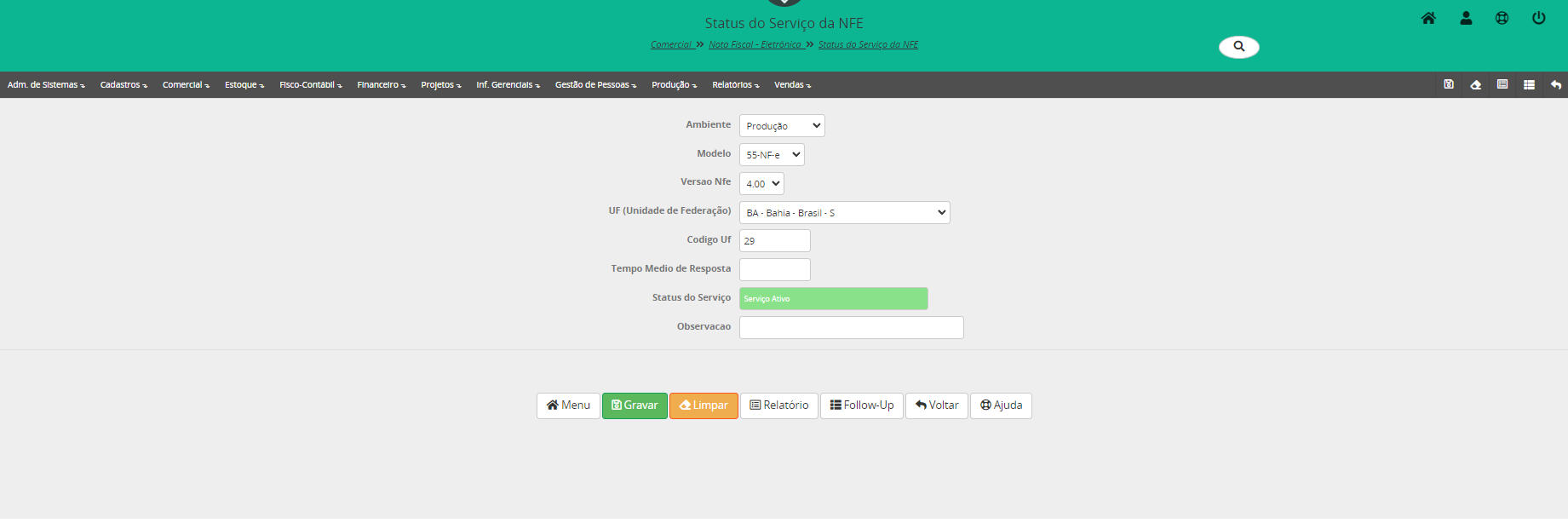1568x529 pixels.
Task: Click the lifebuoy support icon in header
Action: coord(1502,18)
